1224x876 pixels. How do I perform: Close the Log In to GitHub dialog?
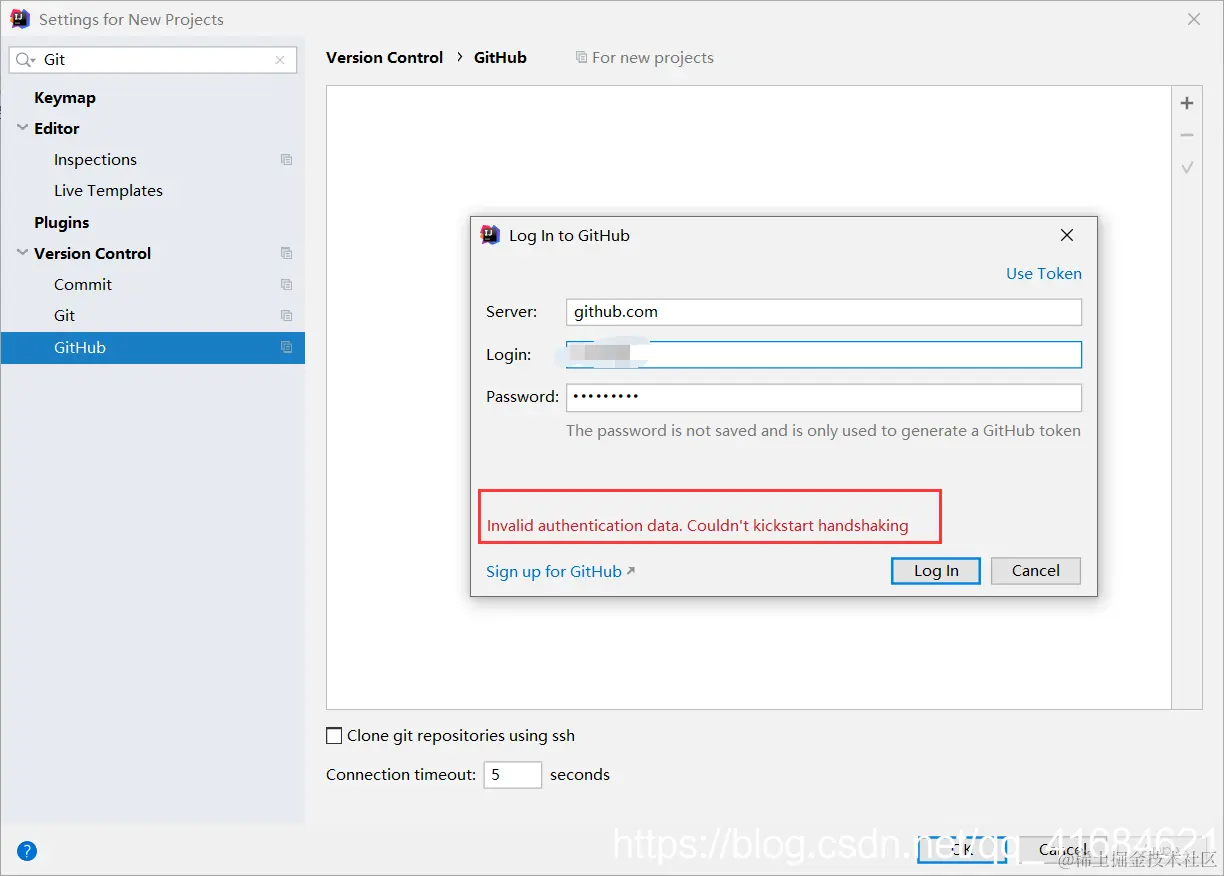point(1067,236)
